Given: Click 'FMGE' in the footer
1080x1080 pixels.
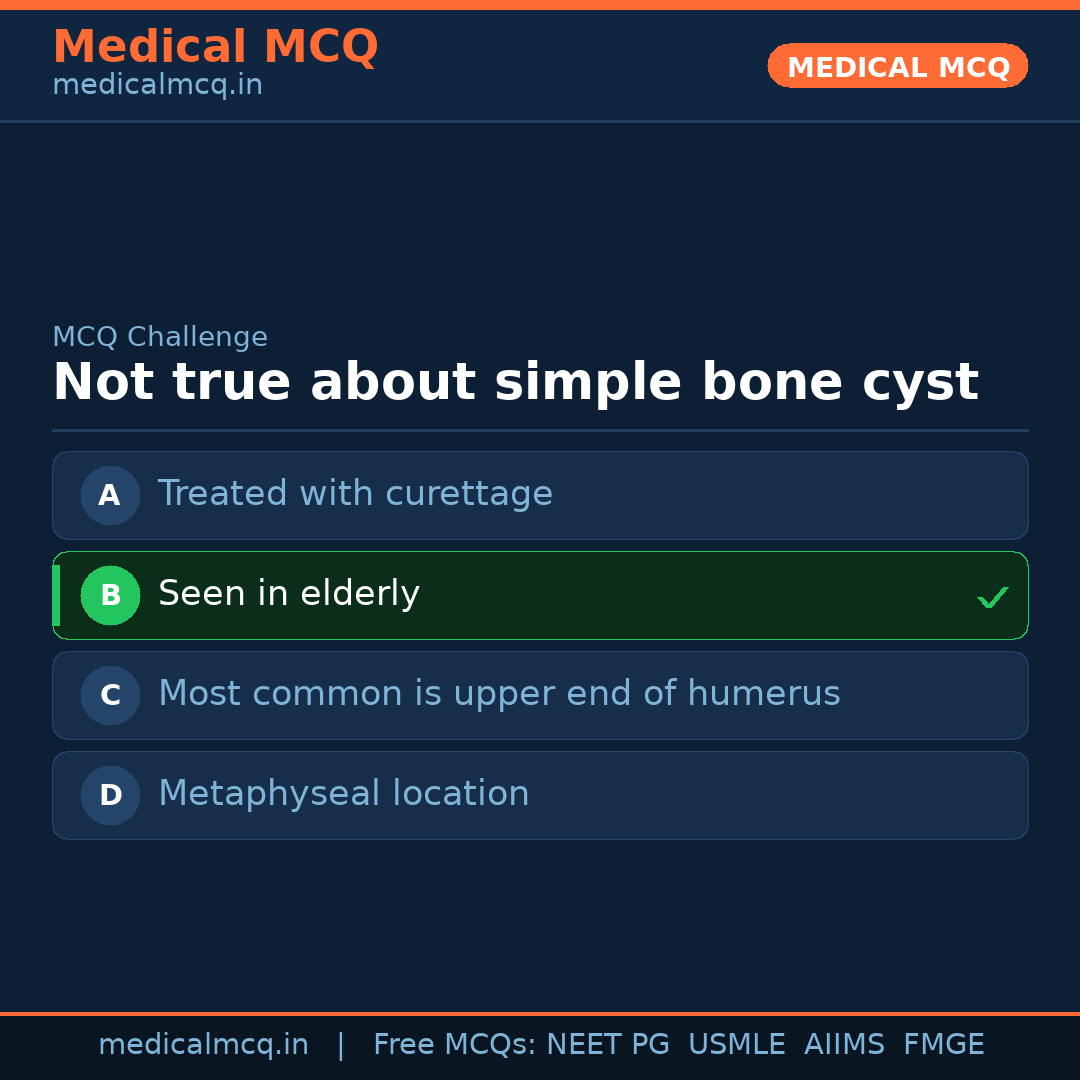Looking at the screenshot, I should click(943, 1045).
